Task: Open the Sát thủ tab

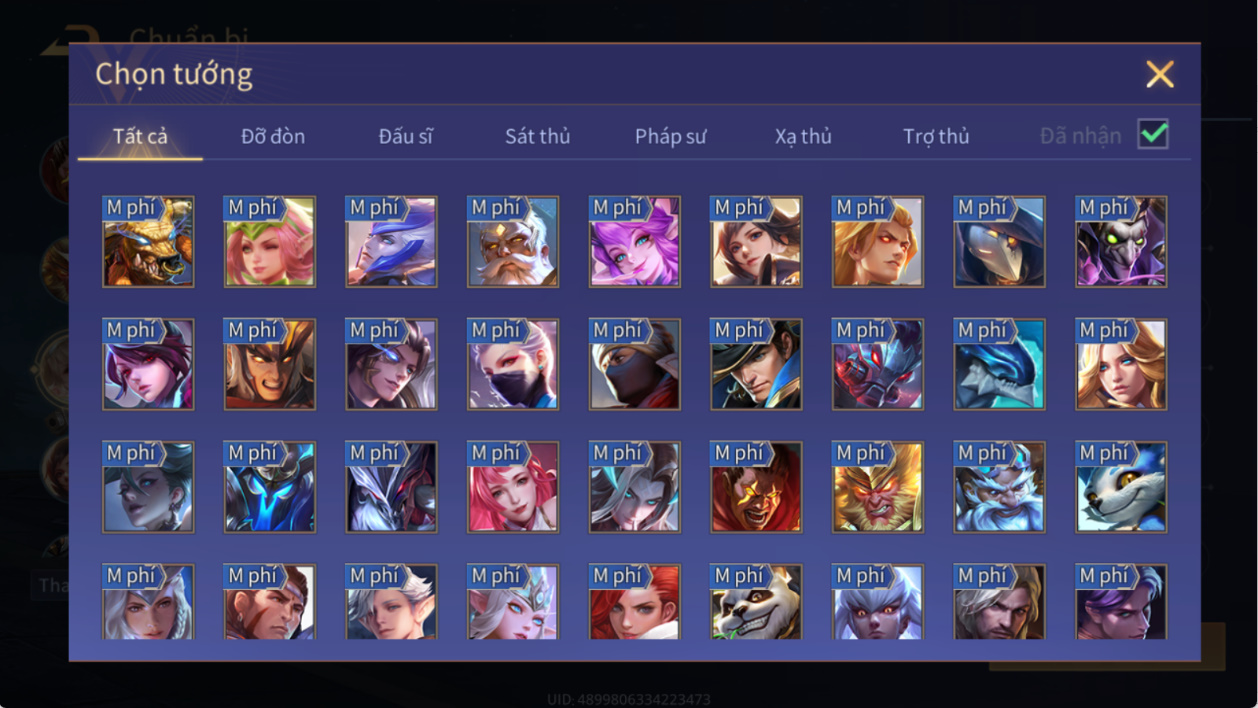Action: click(537, 136)
